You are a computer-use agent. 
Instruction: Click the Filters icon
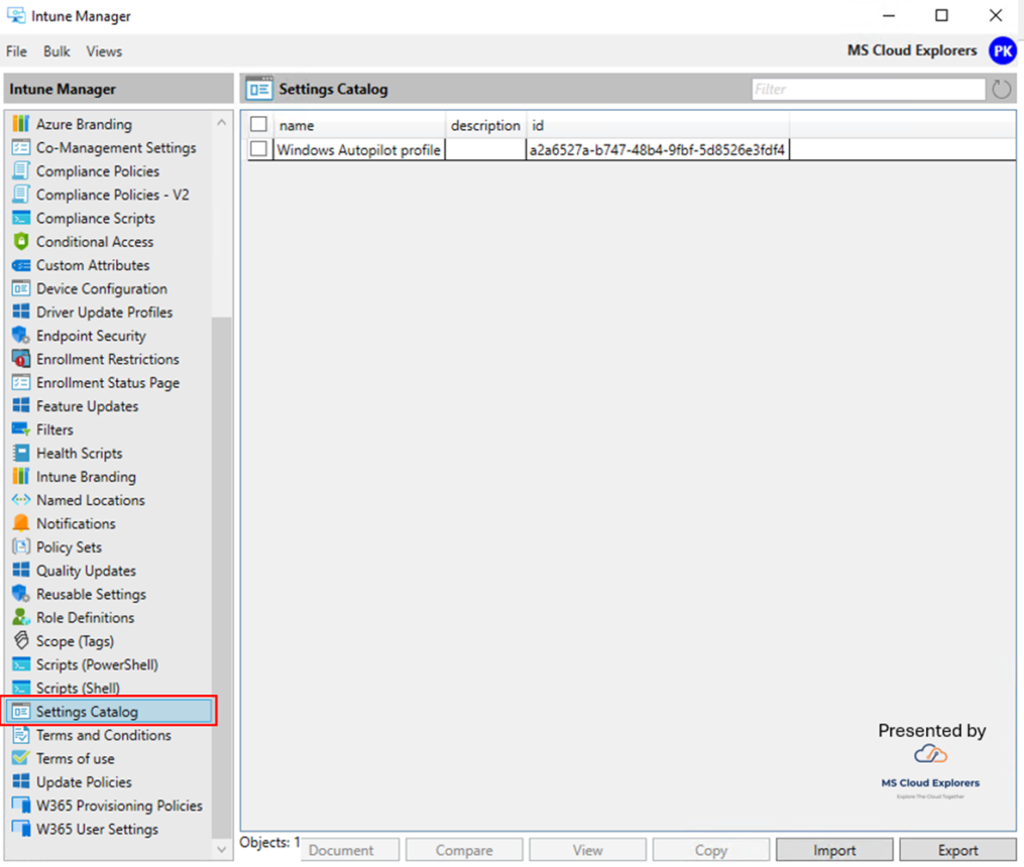pos(21,429)
